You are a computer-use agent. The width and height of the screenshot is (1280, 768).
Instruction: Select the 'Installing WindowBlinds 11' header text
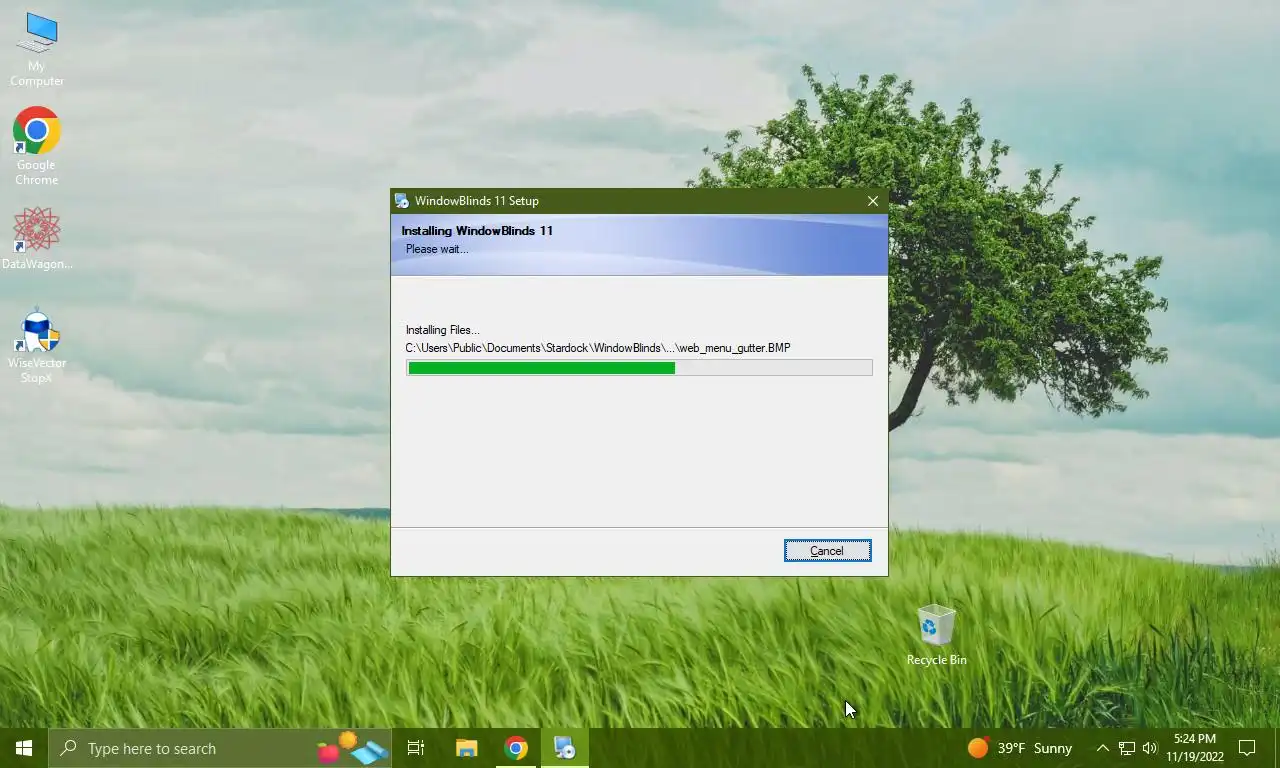point(477,231)
